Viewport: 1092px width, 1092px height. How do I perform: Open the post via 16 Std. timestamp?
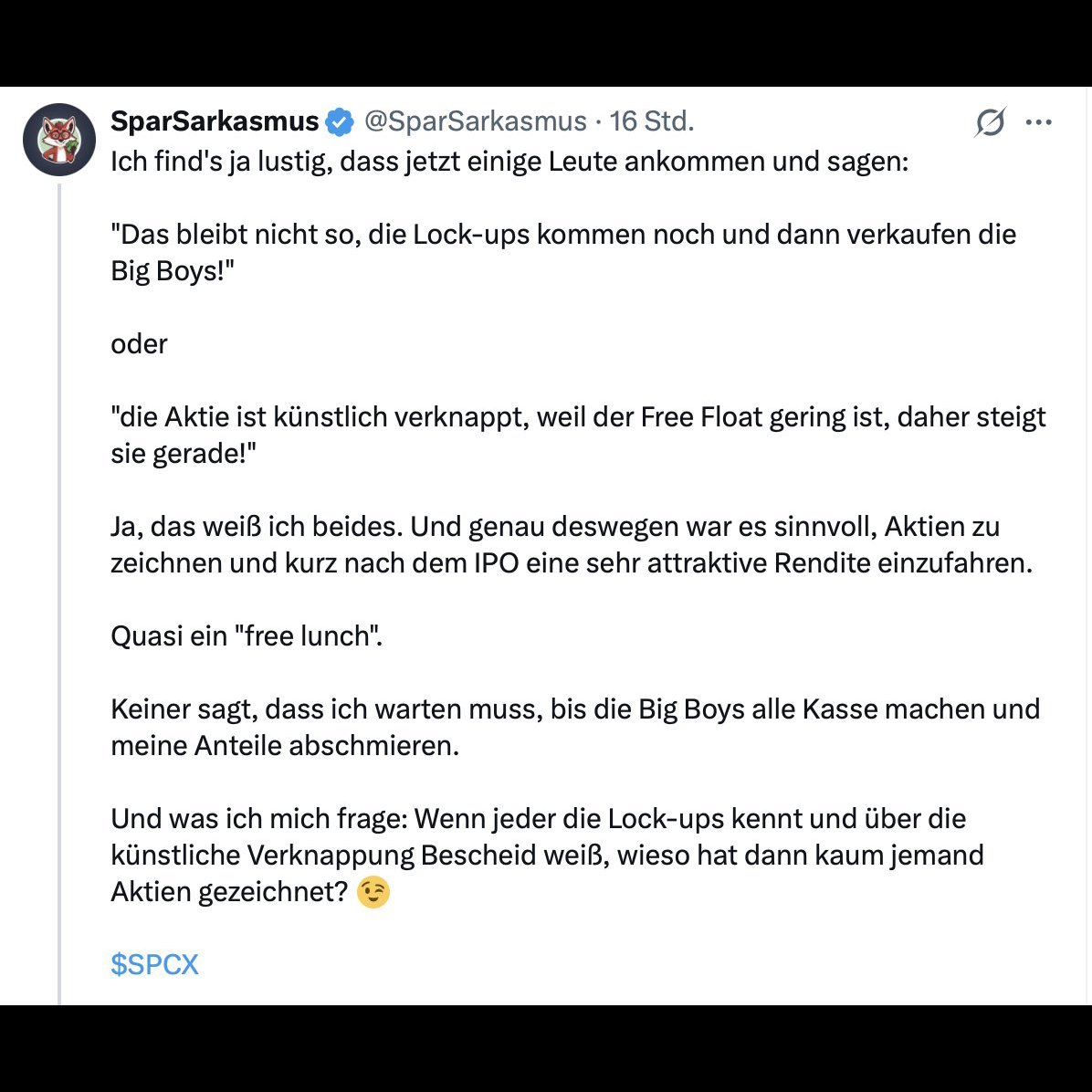tap(652, 121)
